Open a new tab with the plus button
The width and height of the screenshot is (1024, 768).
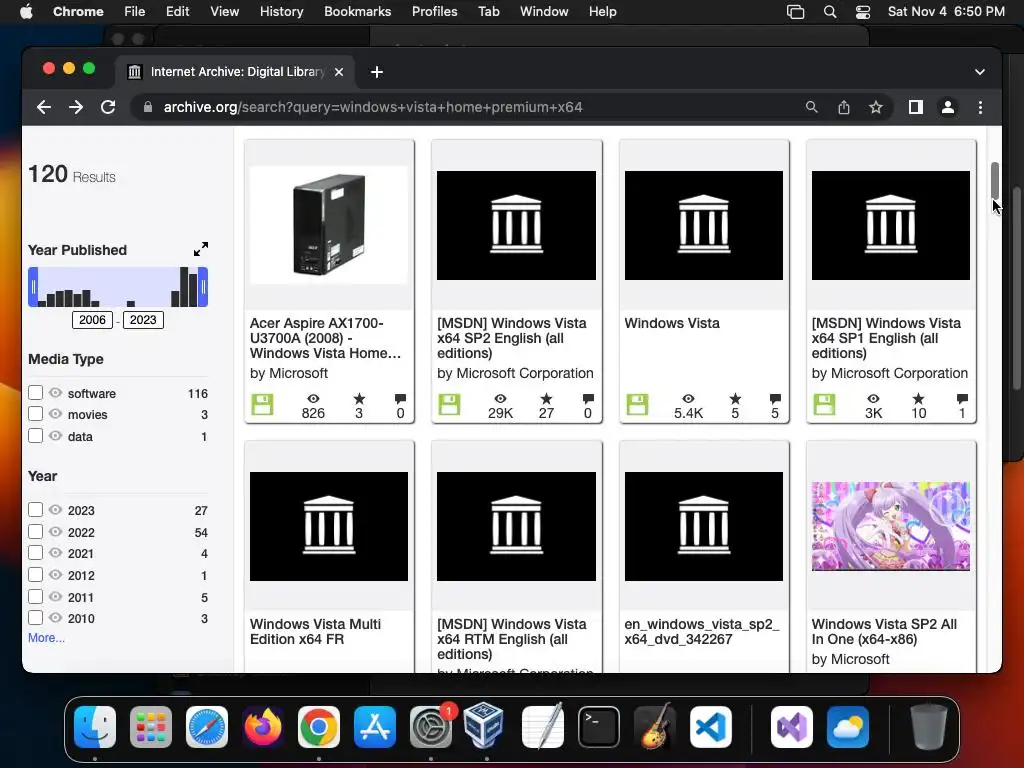pyautogui.click(x=377, y=72)
